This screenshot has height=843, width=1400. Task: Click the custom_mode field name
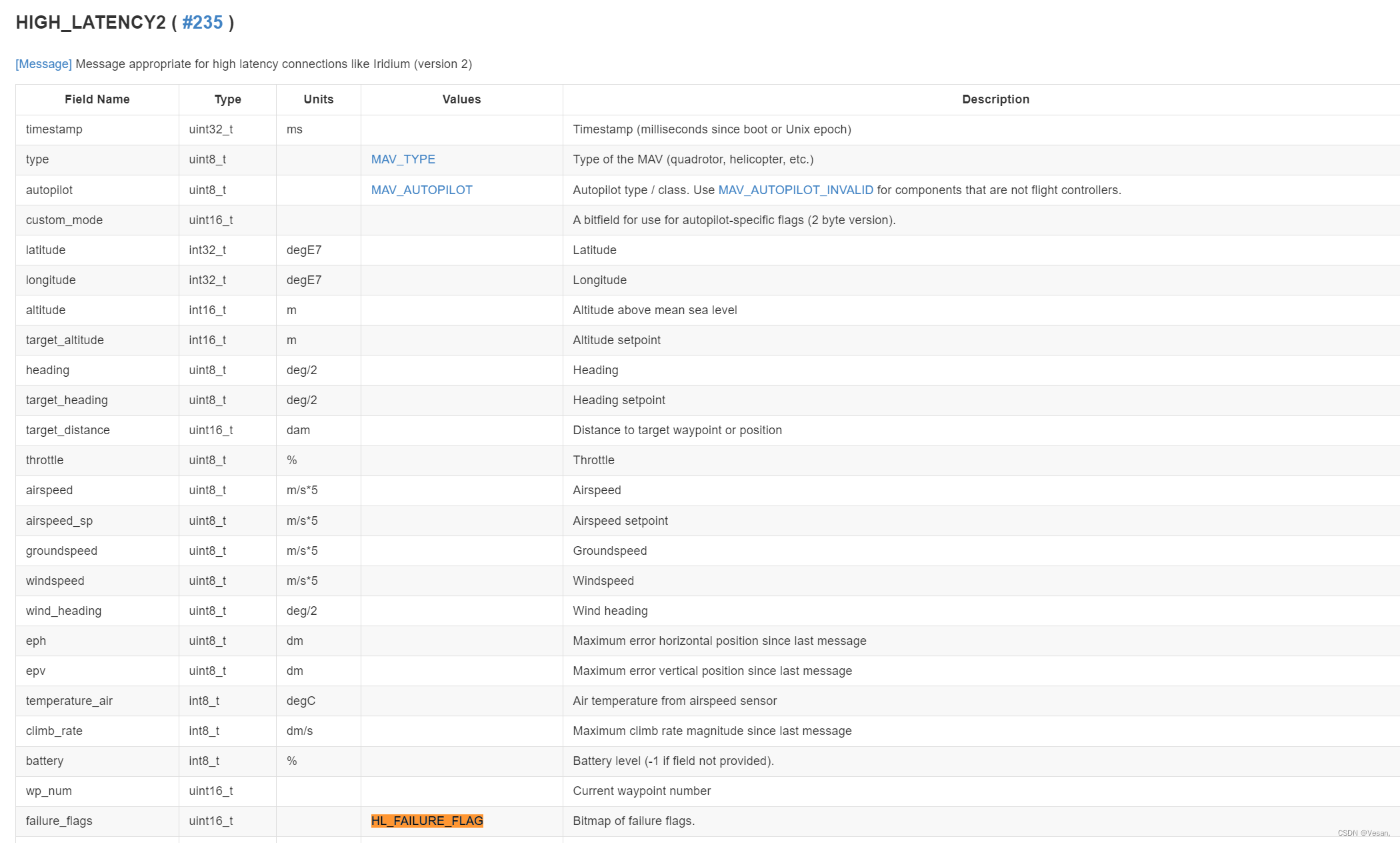tap(64, 220)
